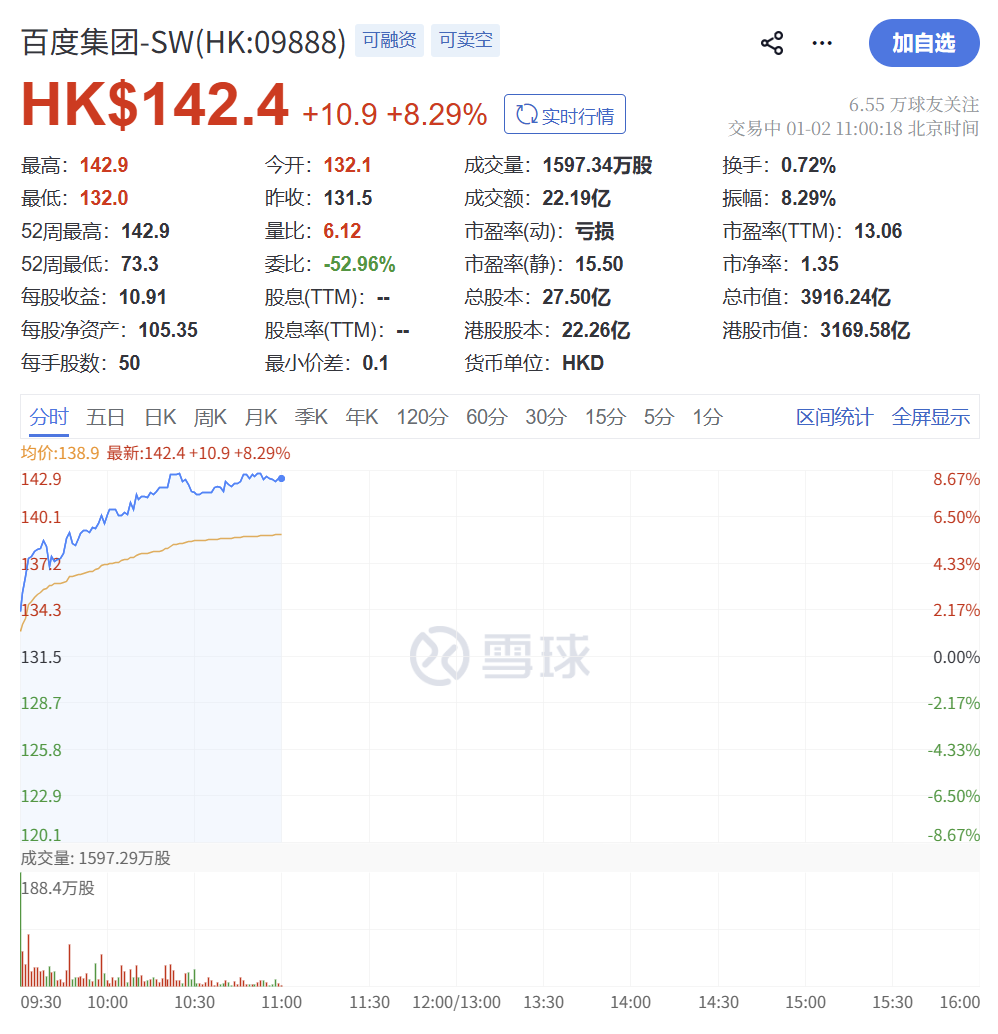Click the 港股市值 3169.58亿 value

pos(865,330)
